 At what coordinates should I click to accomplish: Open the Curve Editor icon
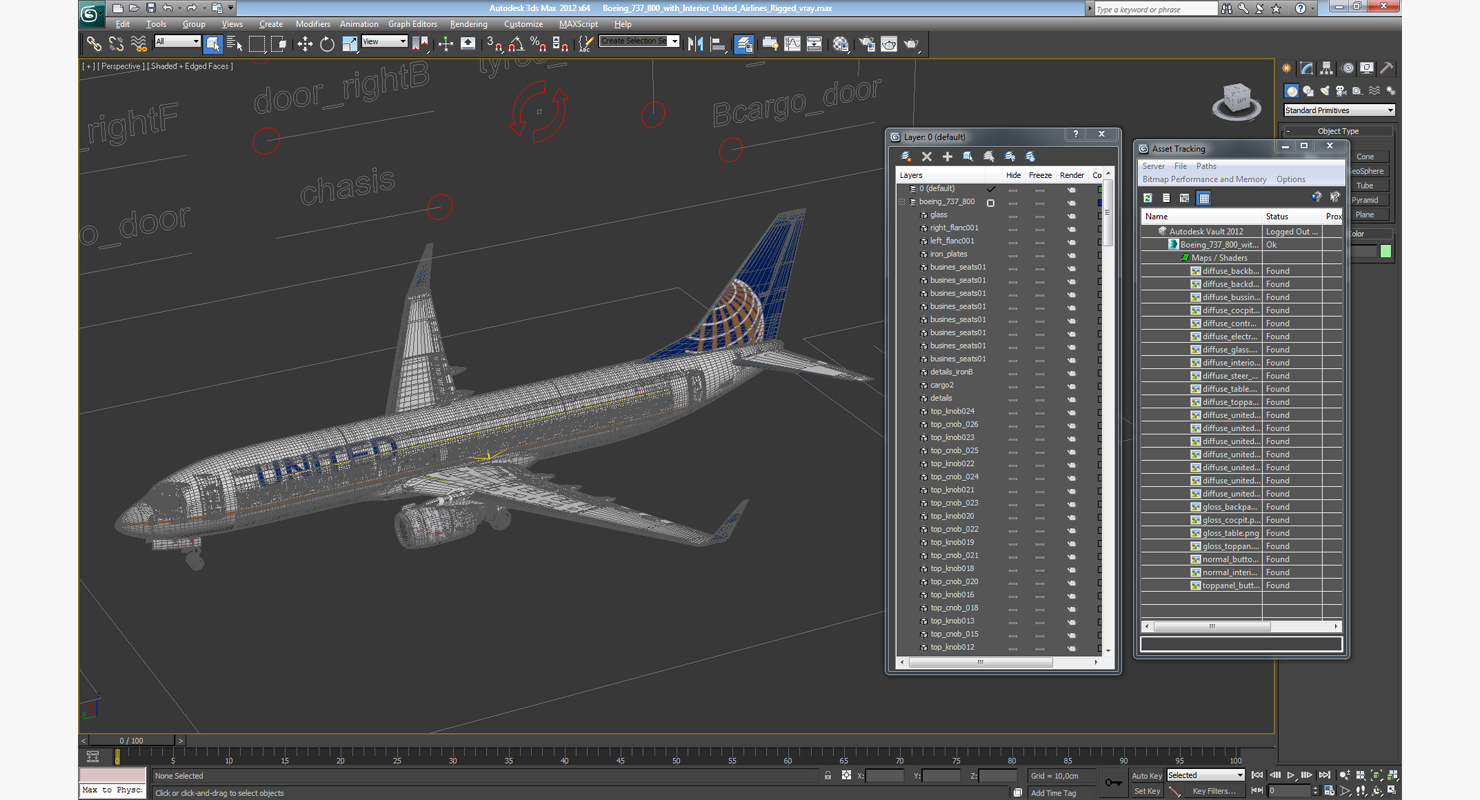(792, 44)
